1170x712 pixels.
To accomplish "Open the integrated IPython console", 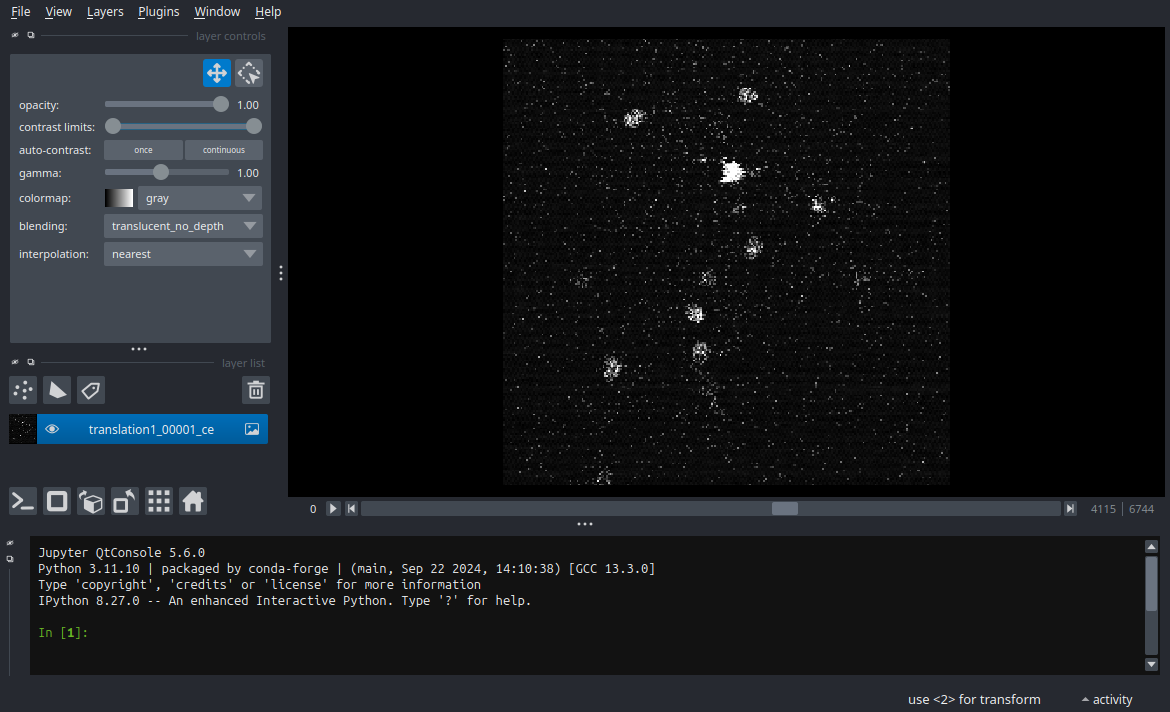I will [x=22, y=501].
